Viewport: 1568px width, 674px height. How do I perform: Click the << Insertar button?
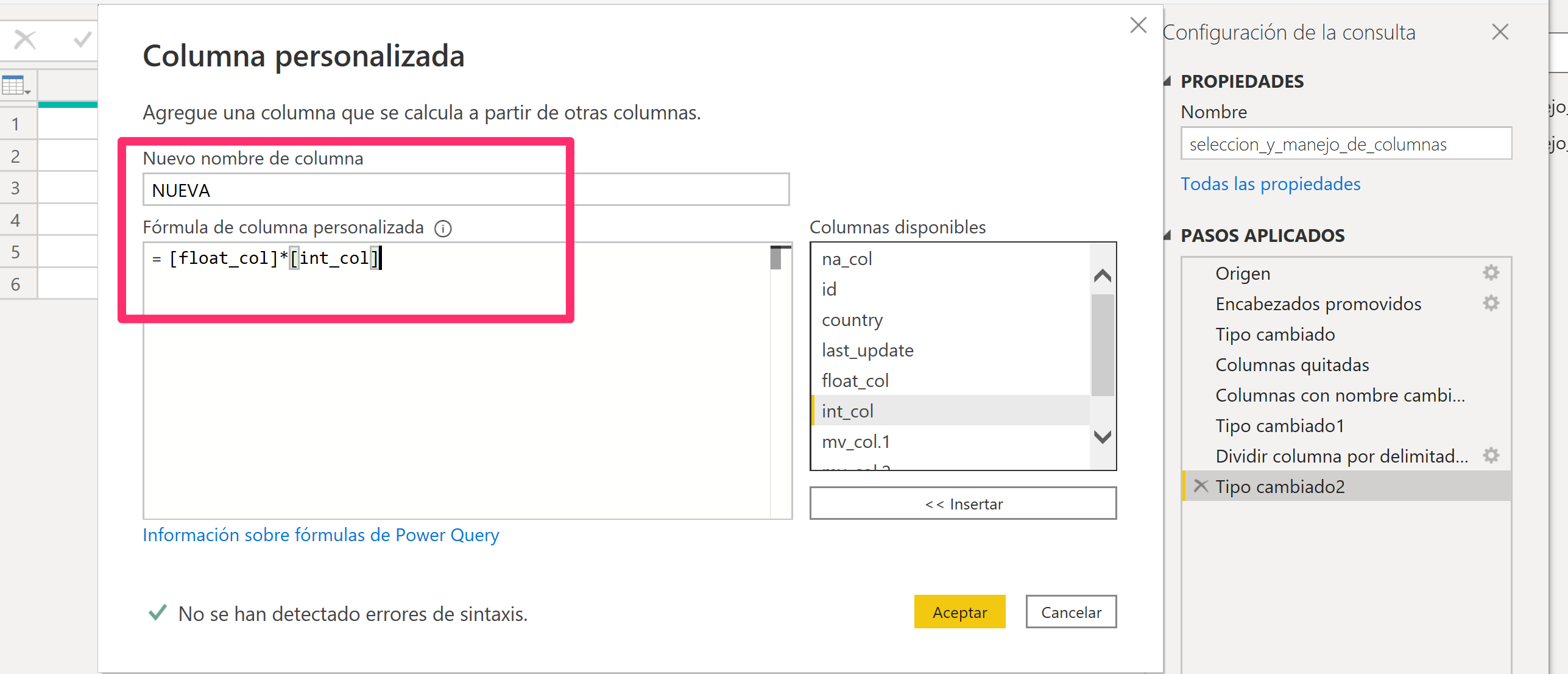[962, 504]
